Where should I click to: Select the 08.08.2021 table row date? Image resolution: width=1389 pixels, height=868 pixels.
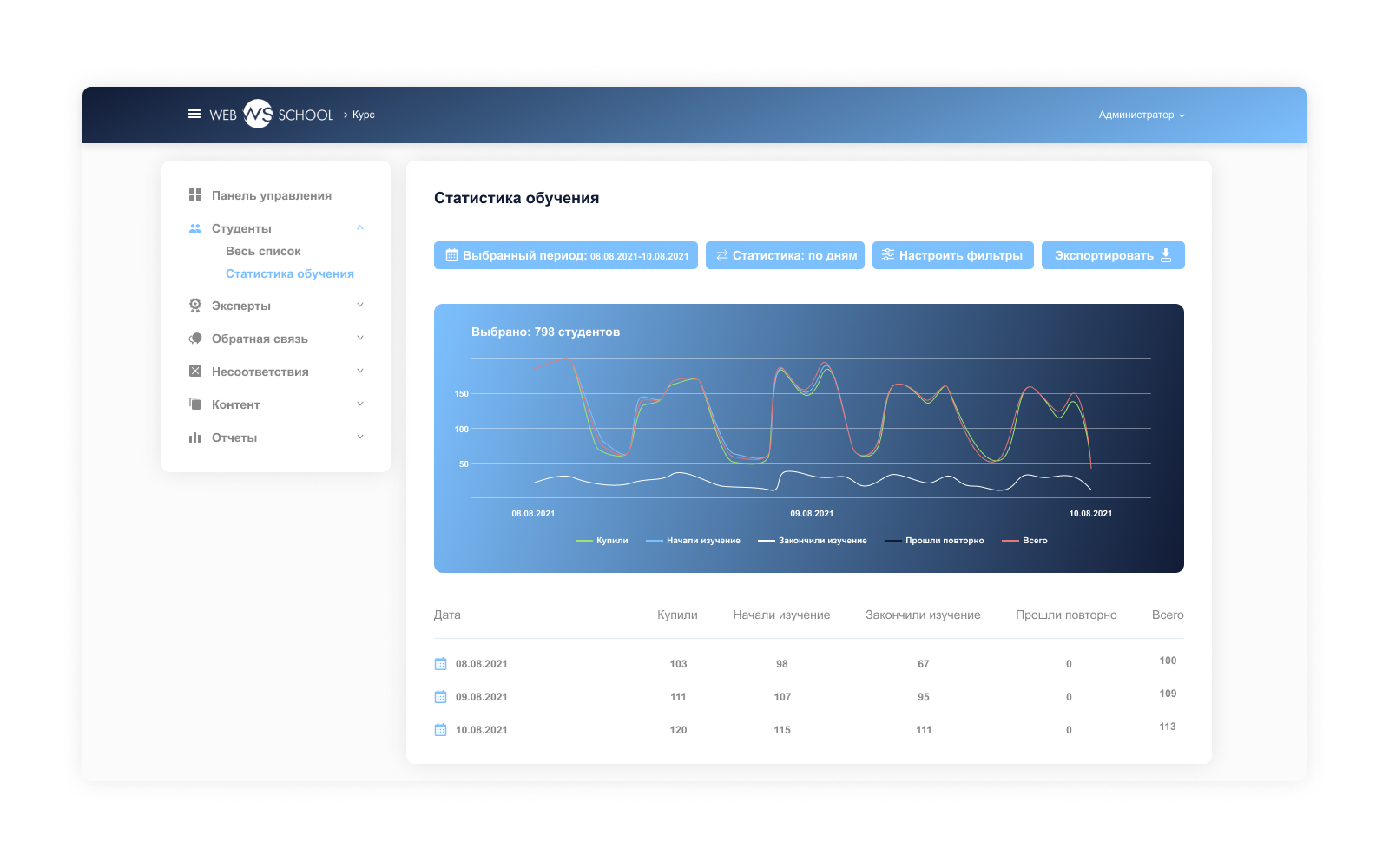coord(482,664)
